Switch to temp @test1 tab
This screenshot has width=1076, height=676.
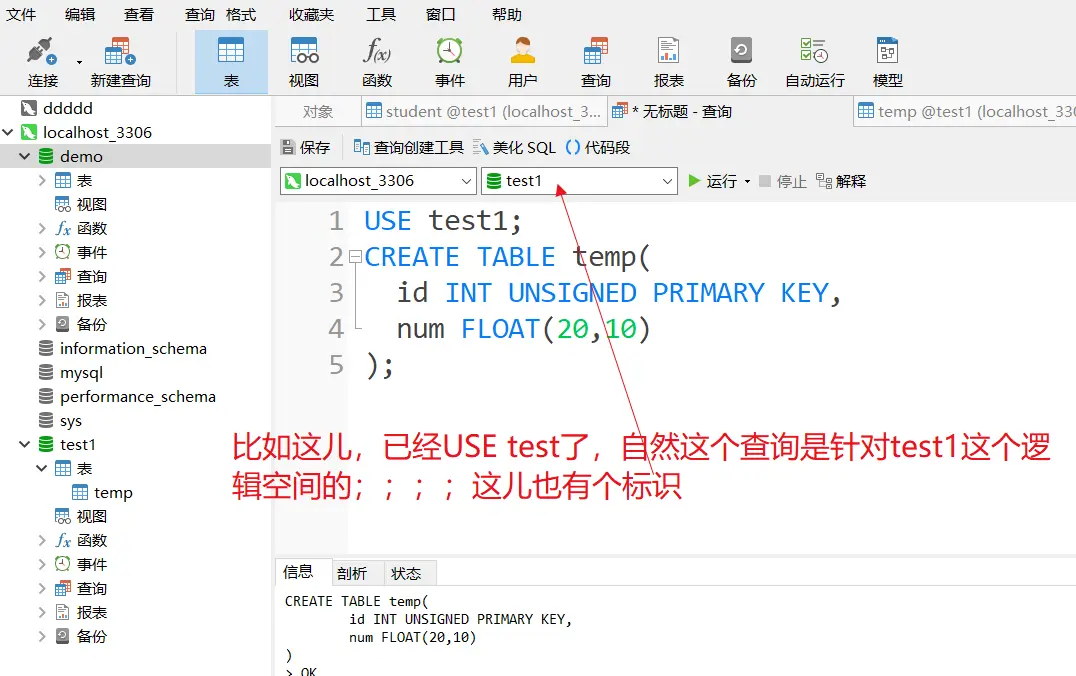(x=965, y=112)
